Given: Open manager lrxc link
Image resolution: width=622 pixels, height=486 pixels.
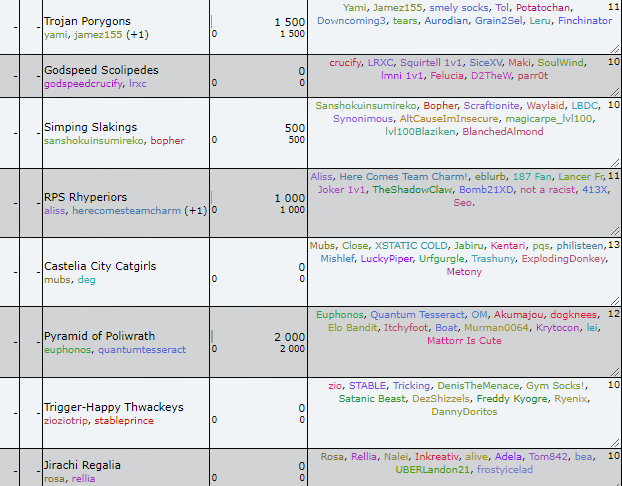Looking at the screenshot, I should pos(138,84).
